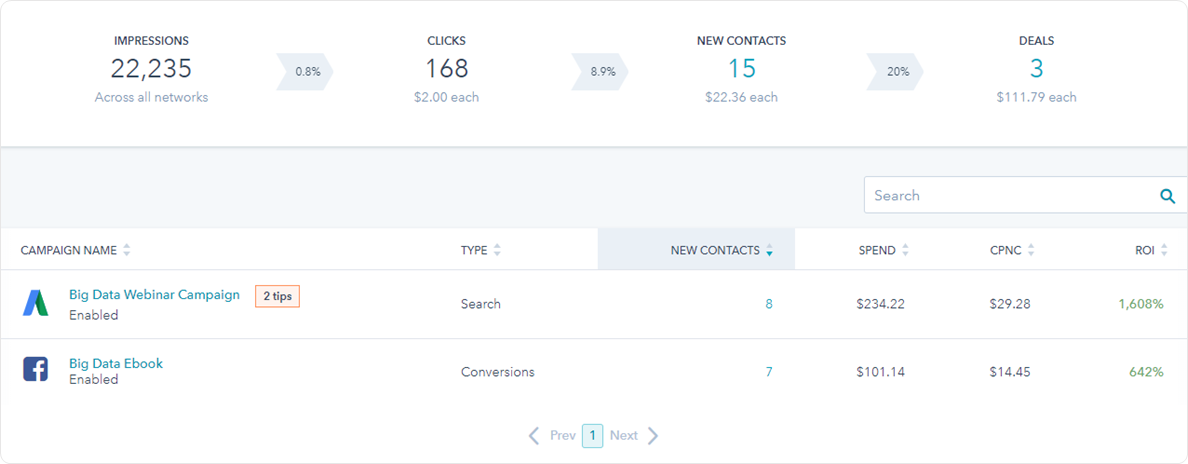The image size is (1188, 464).
Task: Sort by Type column arrows
Action: pos(497,250)
